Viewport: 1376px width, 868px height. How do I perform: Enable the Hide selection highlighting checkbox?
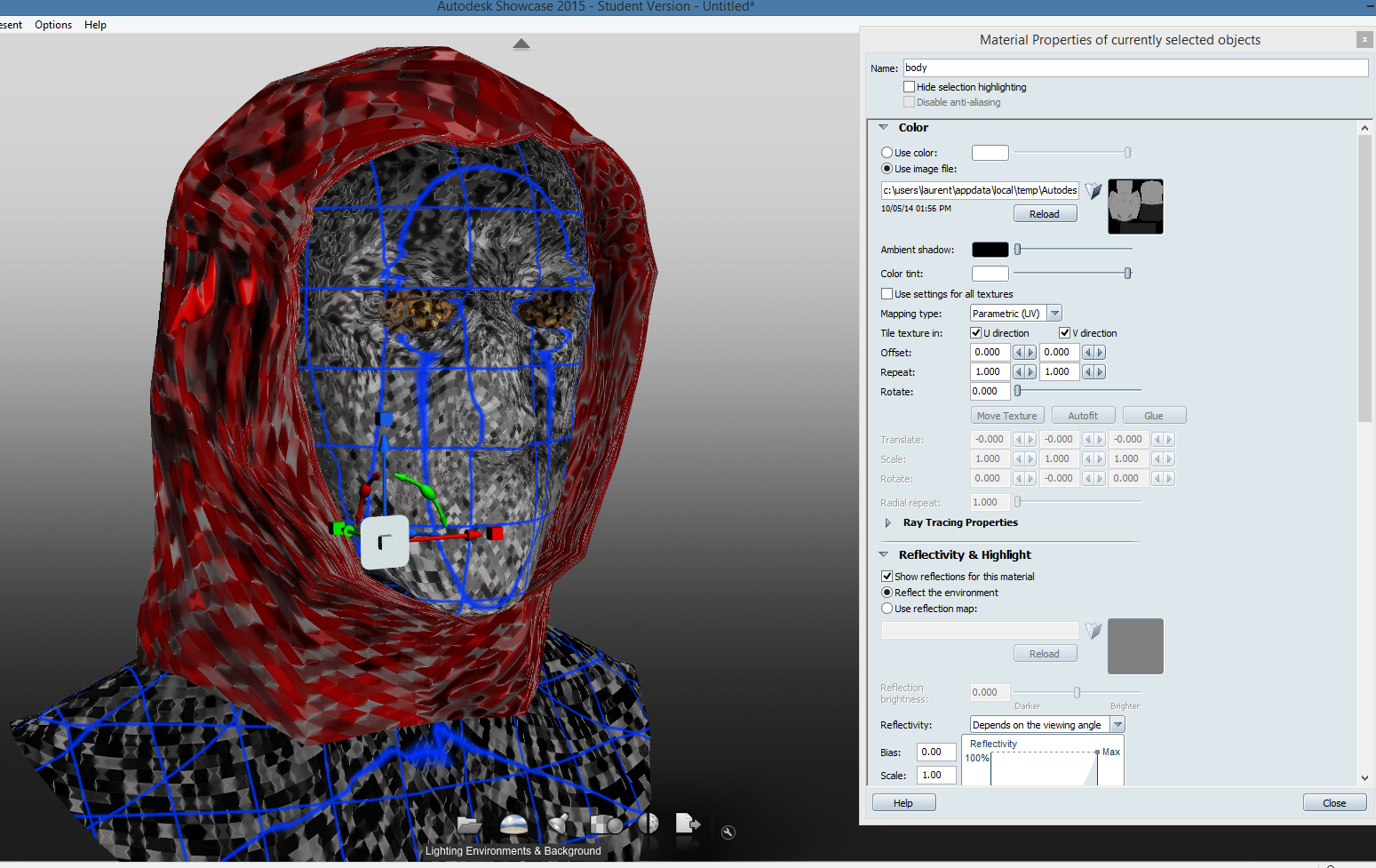click(x=910, y=86)
